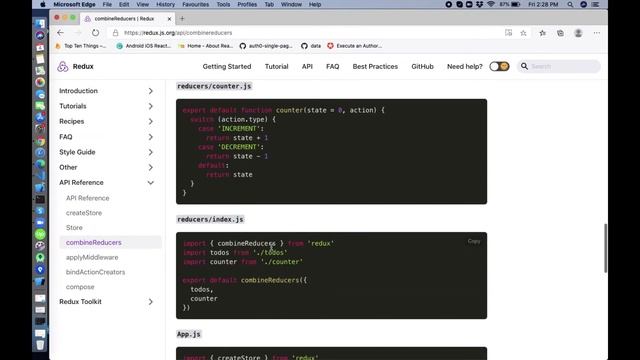Viewport: 640px width, 360px height.
Task: Open the favourites list icon
Action: tap(542, 33)
